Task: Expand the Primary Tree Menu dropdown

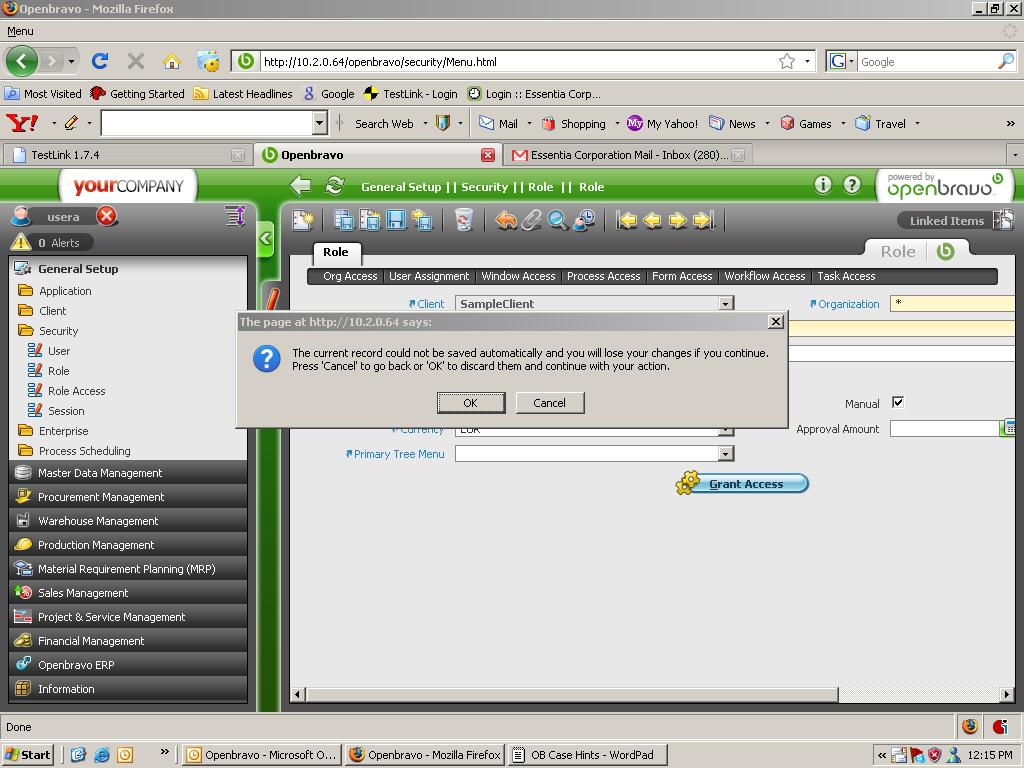Action: 726,454
